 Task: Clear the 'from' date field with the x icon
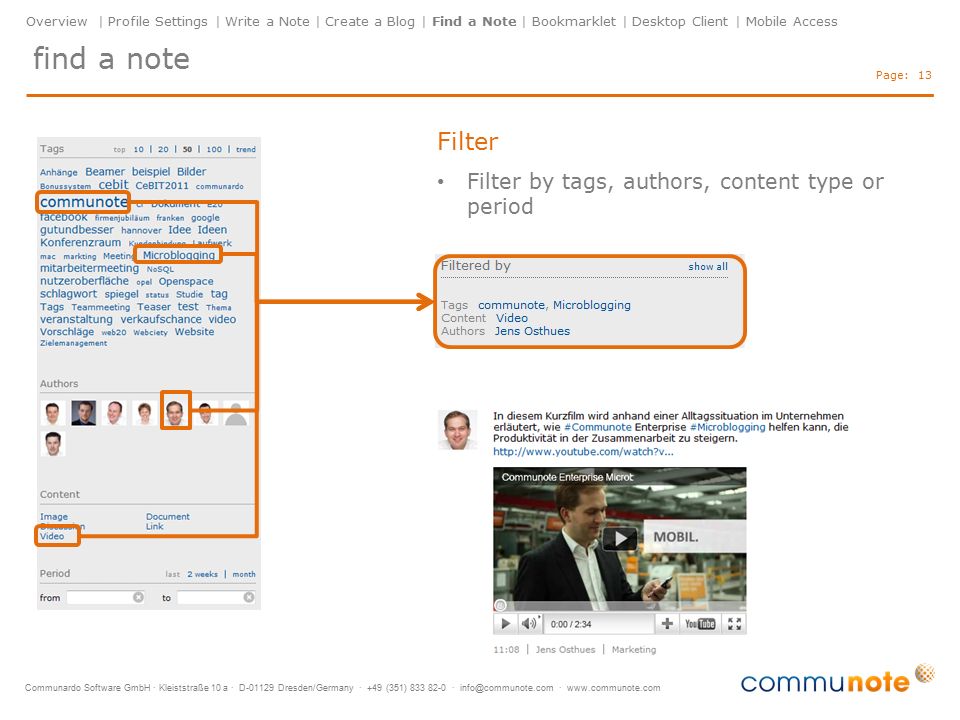pos(138,597)
